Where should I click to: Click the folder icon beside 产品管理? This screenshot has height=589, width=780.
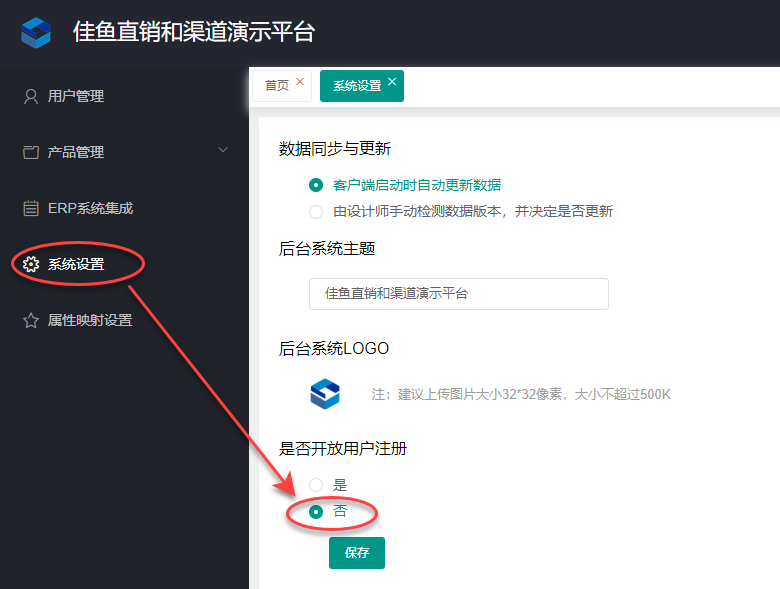click(31, 152)
